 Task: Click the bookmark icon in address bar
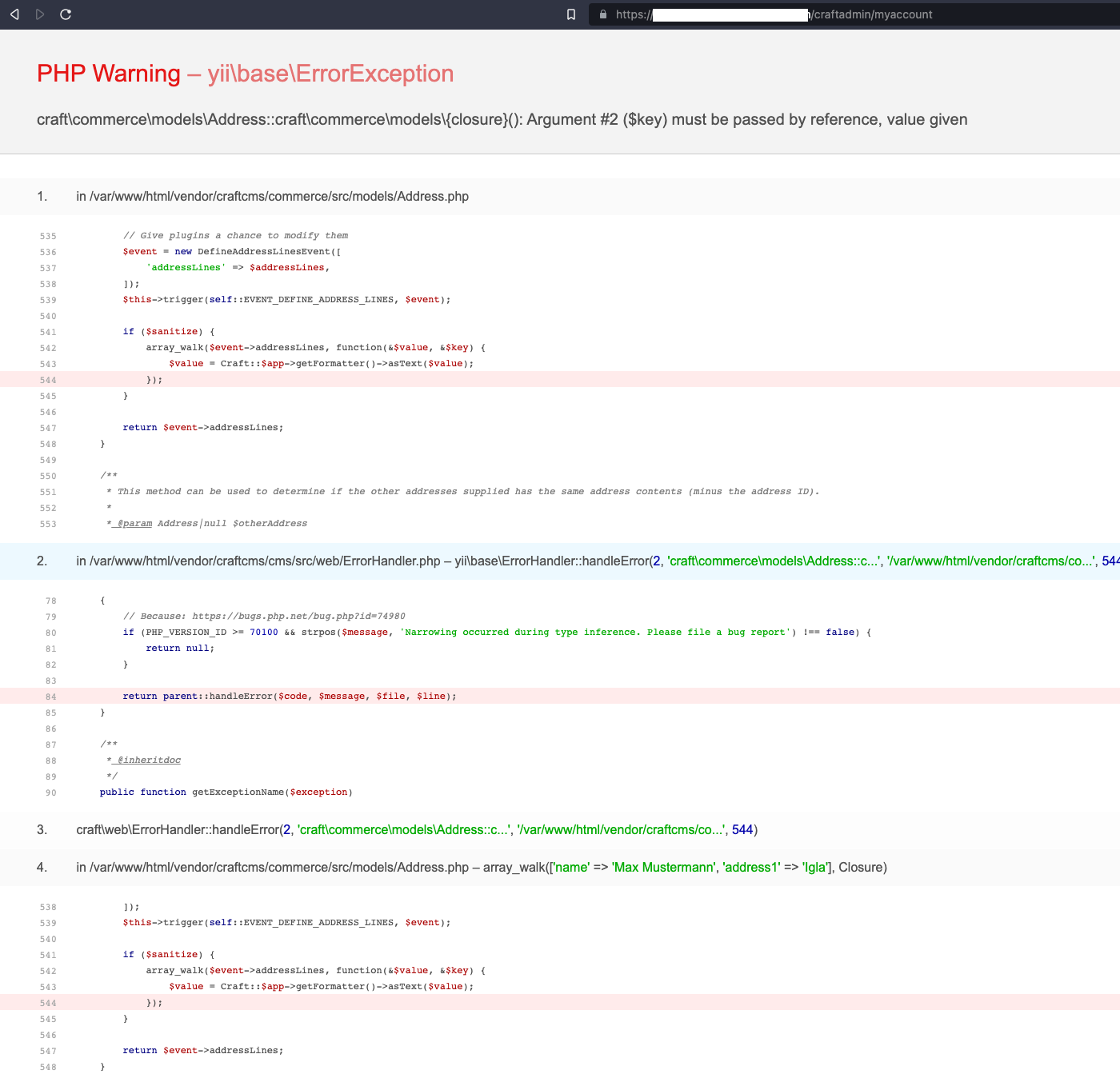tap(571, 14)
